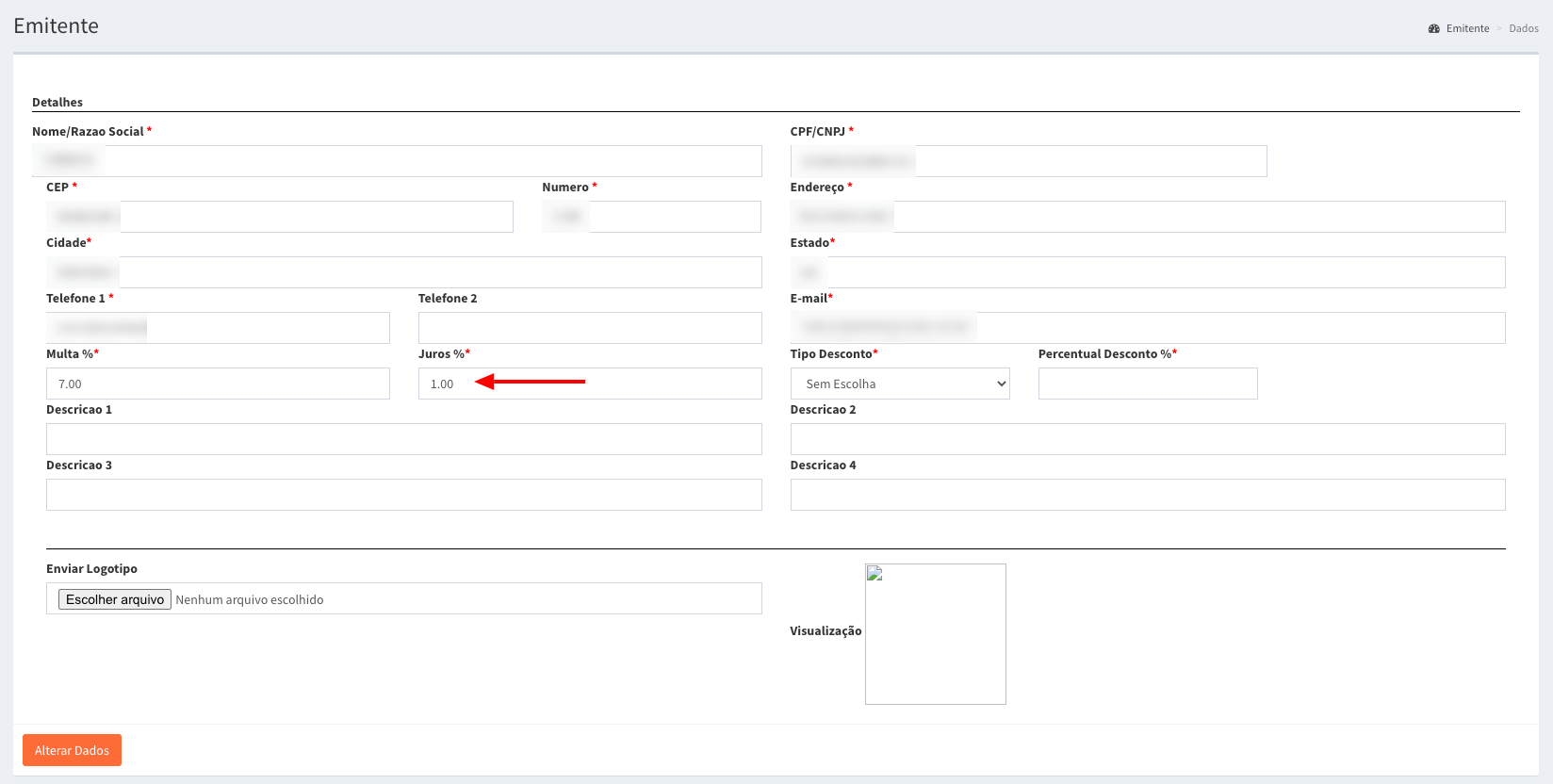
Task: Click the Descricao 1 text field
Action: (x=404, y=439)
